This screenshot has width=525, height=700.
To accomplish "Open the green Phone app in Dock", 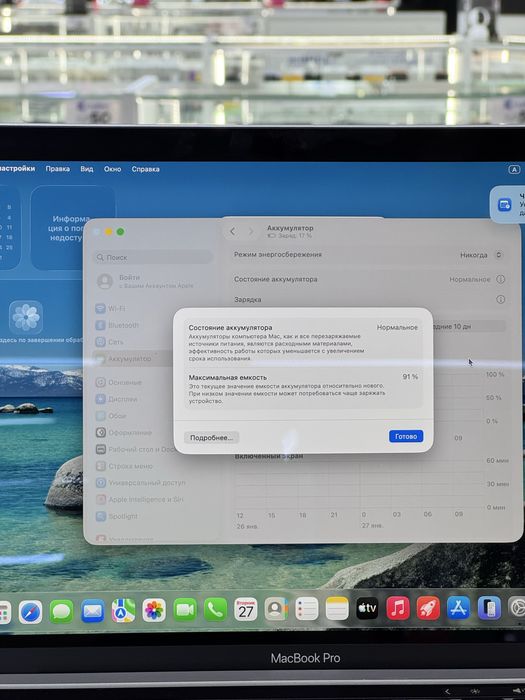I will [x=215, y=609].
